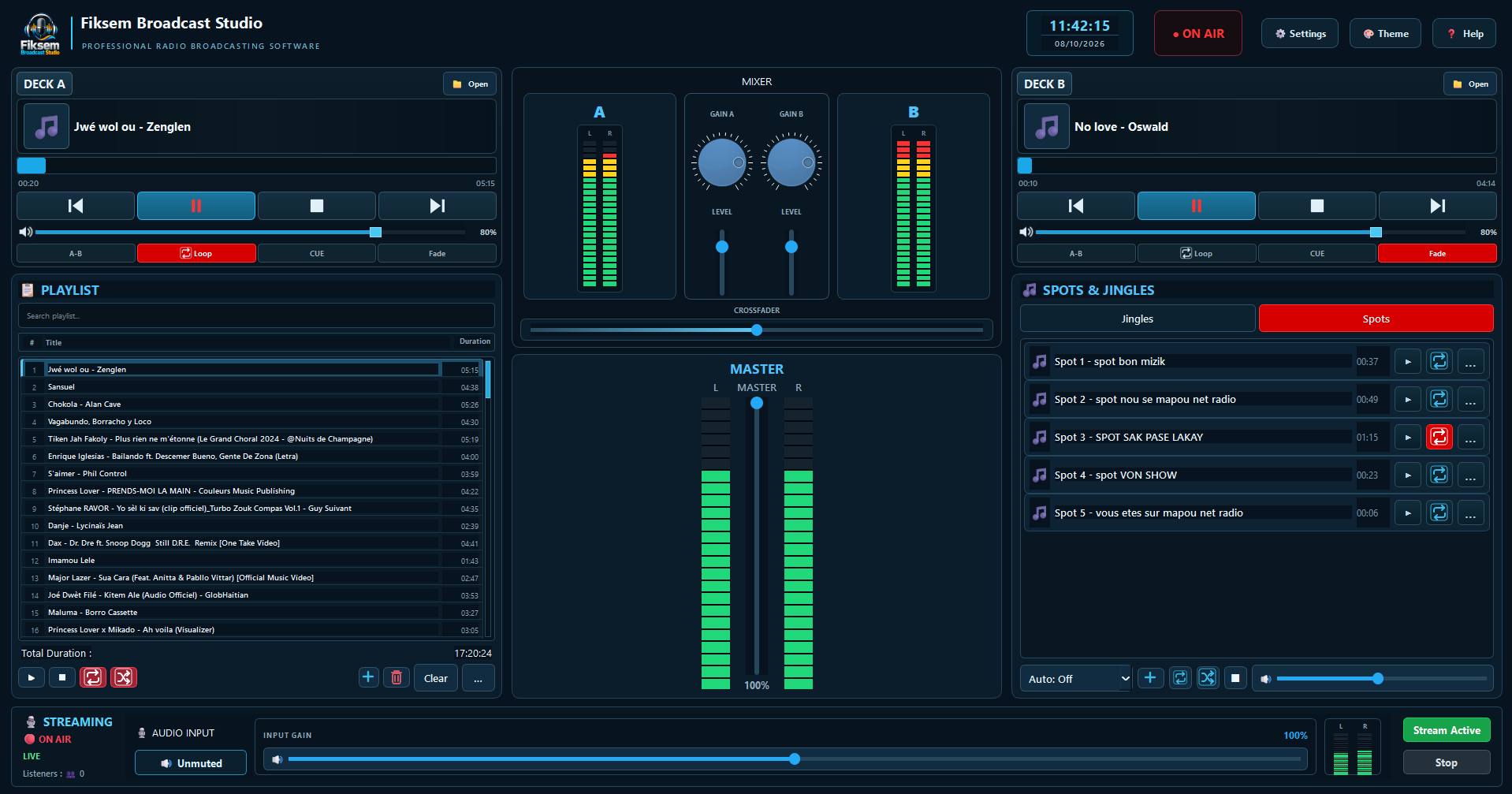This screenshot has height=794, width=1512.
Task: Switch to the Jingles tab
Action: [x=1137, y=319]
